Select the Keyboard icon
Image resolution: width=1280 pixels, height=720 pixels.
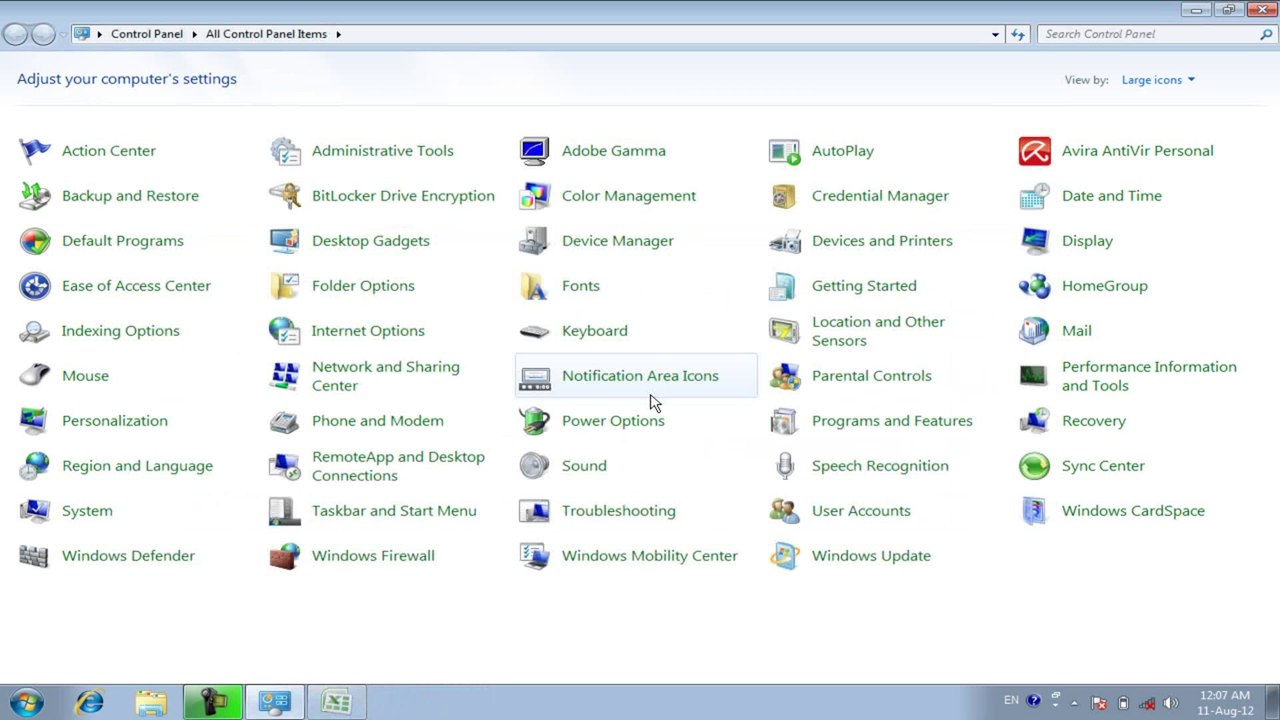pyautogui.click(x=535, y=331)
